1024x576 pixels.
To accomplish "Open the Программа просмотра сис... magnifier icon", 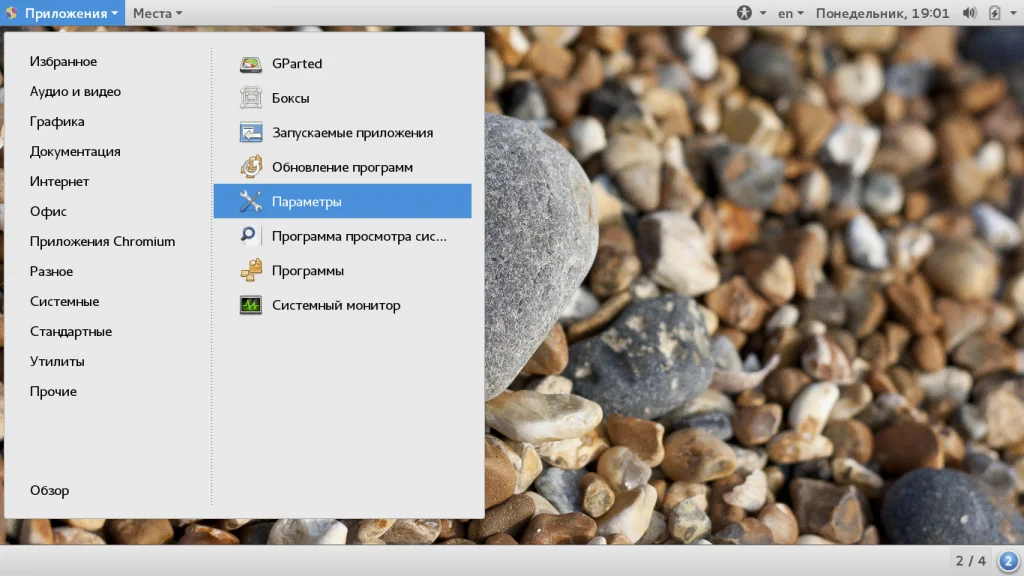I will pos(248,235).
